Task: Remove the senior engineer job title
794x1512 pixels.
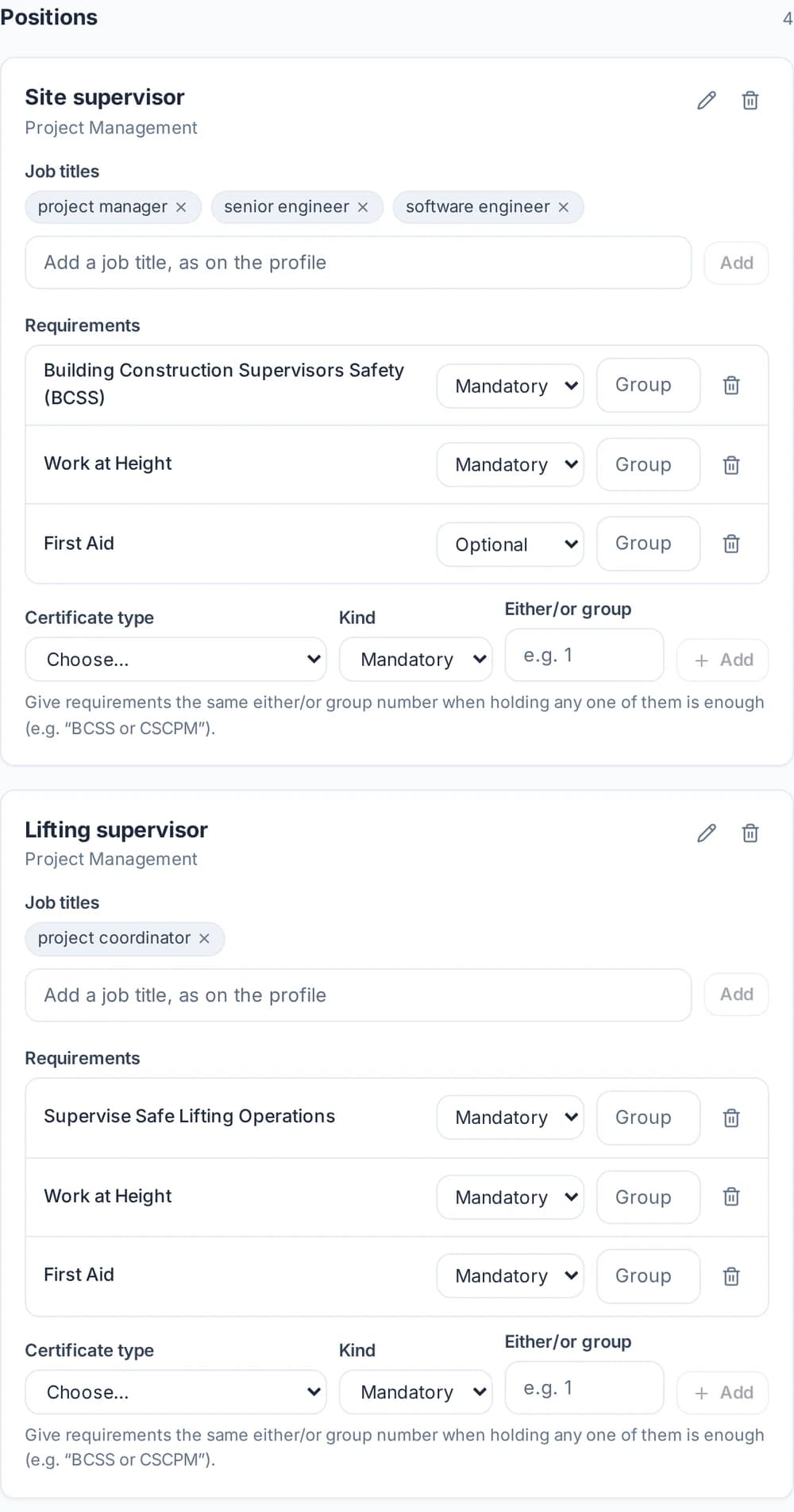Action: pyautogui.click(x=363, y=207)
